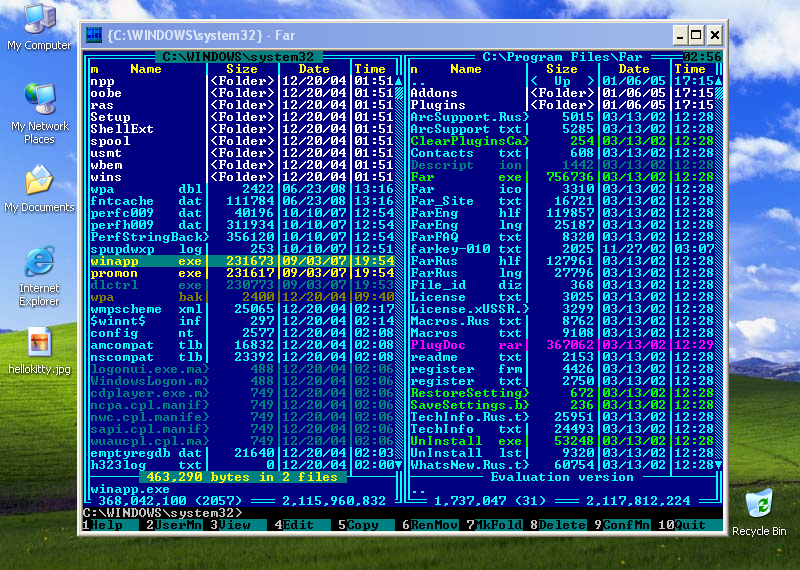The width and height of the screenshot is (800, 570).
Task: Select UnInstall exe file
Action: pyautogui.click(x=562, y=441)
